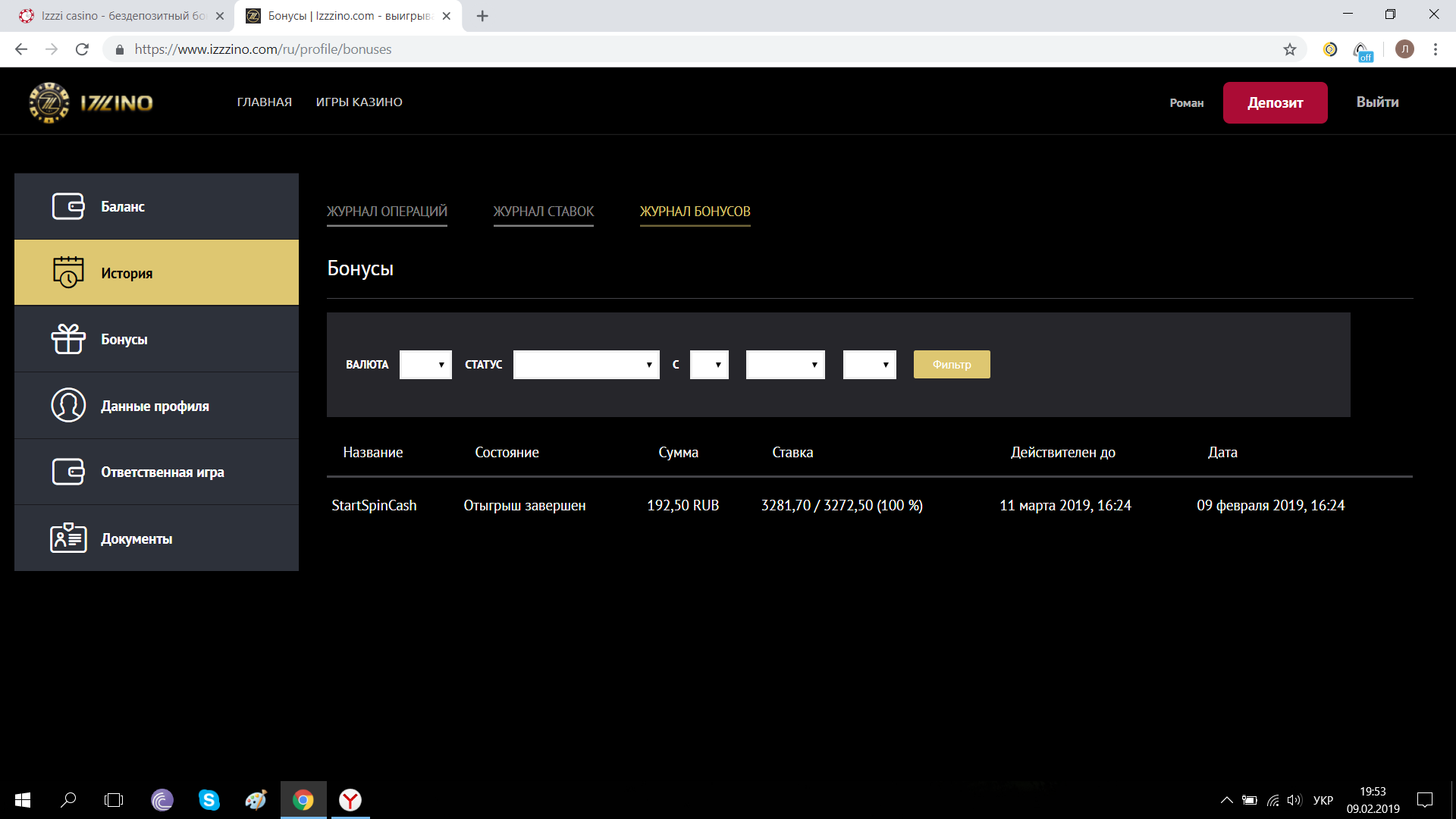Click the Responsible gaming wallet icon
This screenshot has width=1456, height=819.
click(x=68, y=472)
